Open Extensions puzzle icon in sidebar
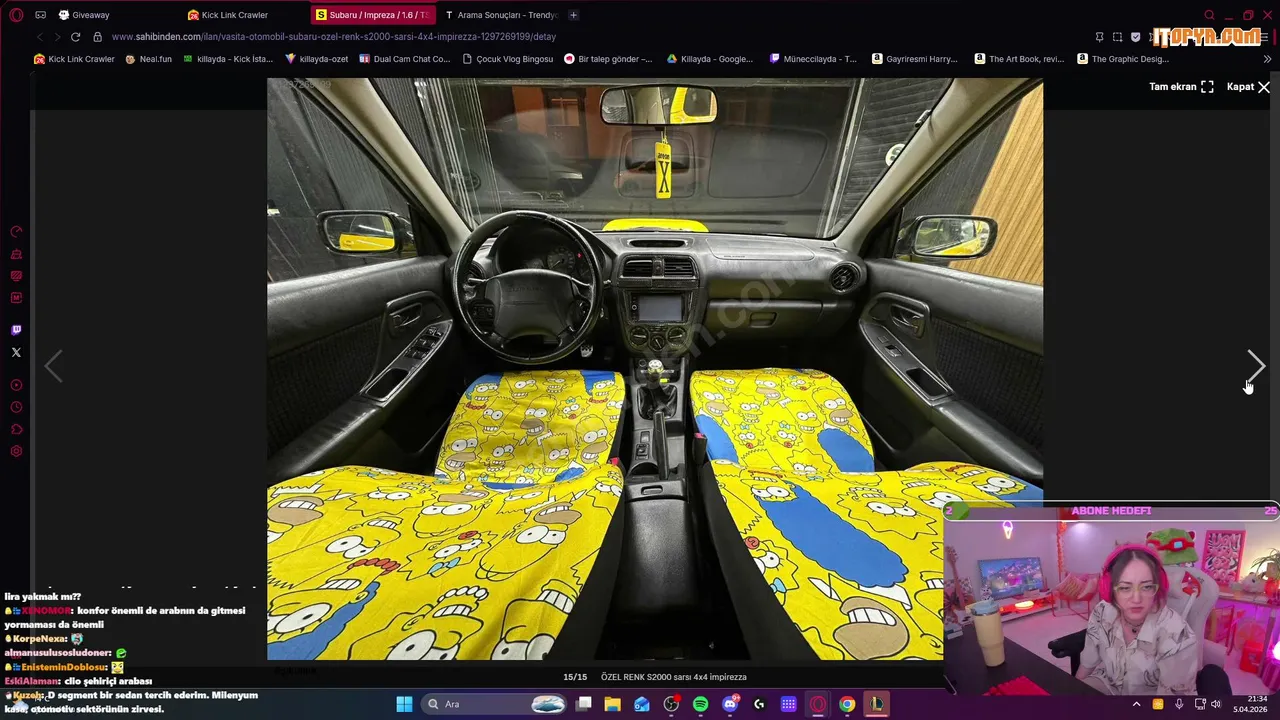Viewport: 1280px width, 720px height. coord(16,429)
